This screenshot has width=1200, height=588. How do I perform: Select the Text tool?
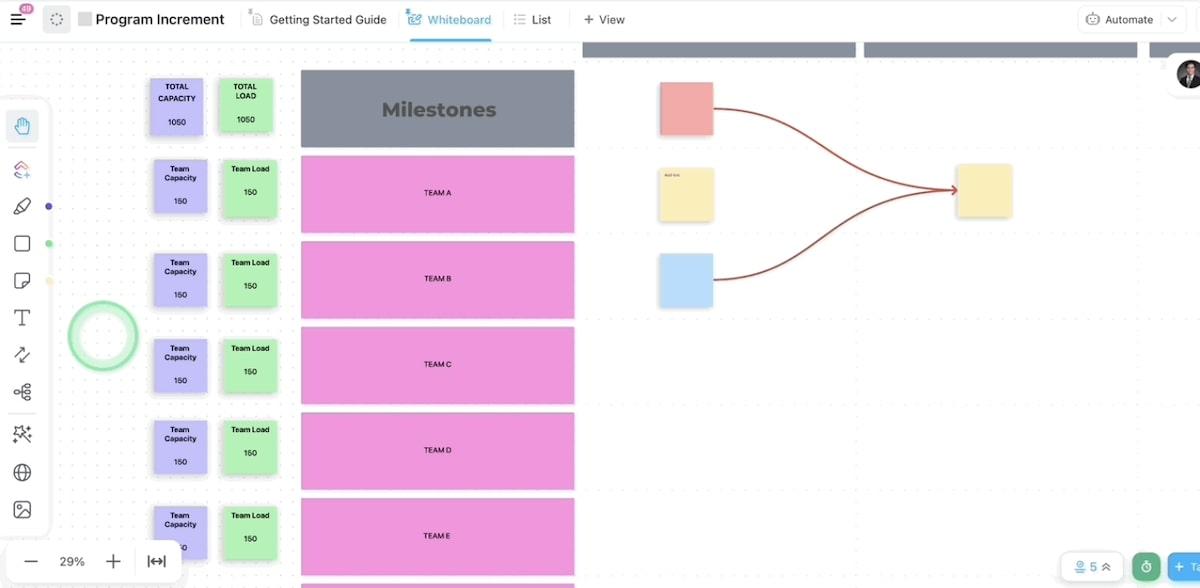click(x=22, y=318)
